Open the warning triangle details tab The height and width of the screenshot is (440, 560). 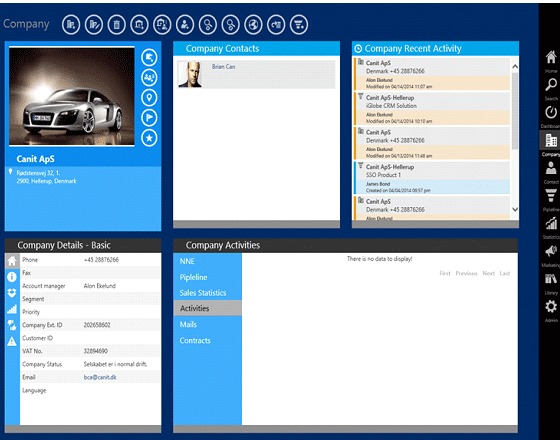tap(12, 341)
